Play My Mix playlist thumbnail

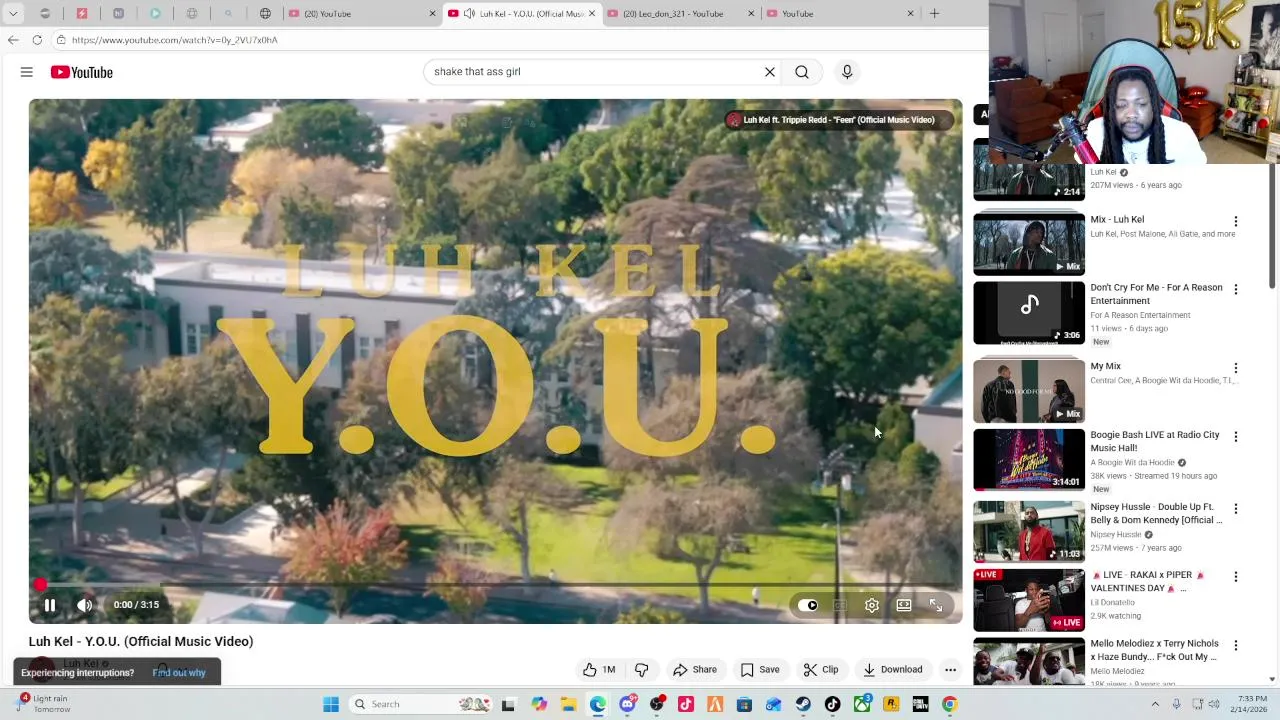(1029, 391)
